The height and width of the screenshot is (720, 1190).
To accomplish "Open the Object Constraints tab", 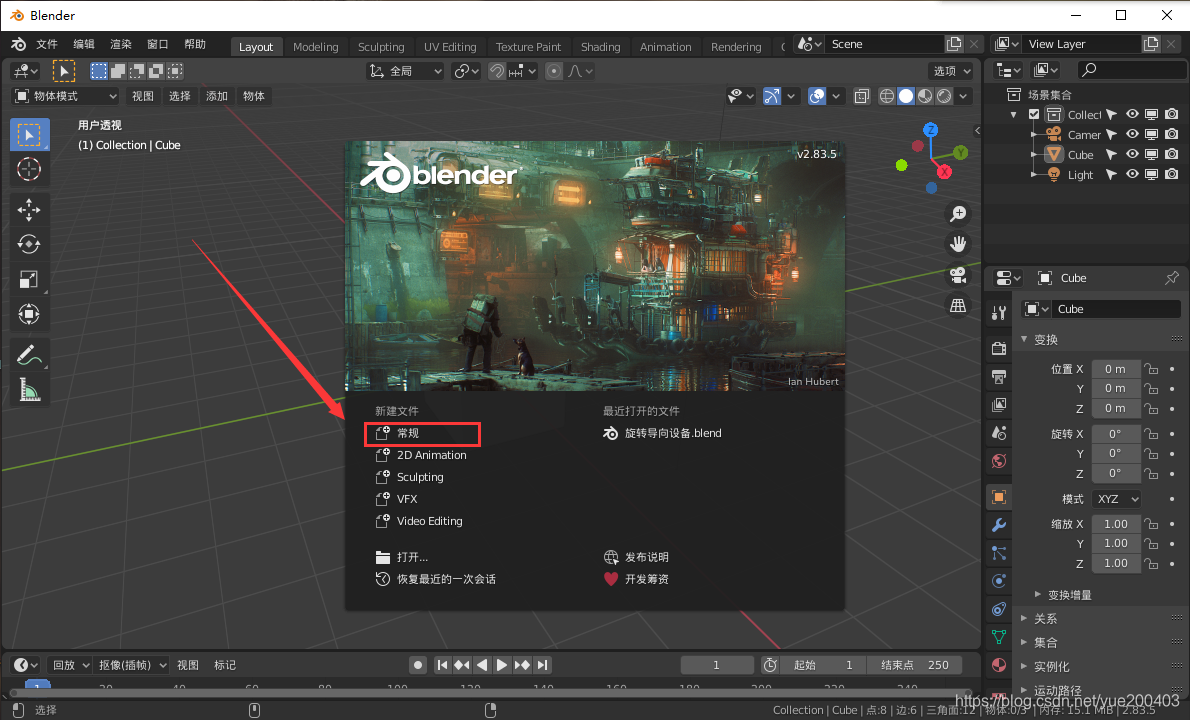I will [999, 609].
